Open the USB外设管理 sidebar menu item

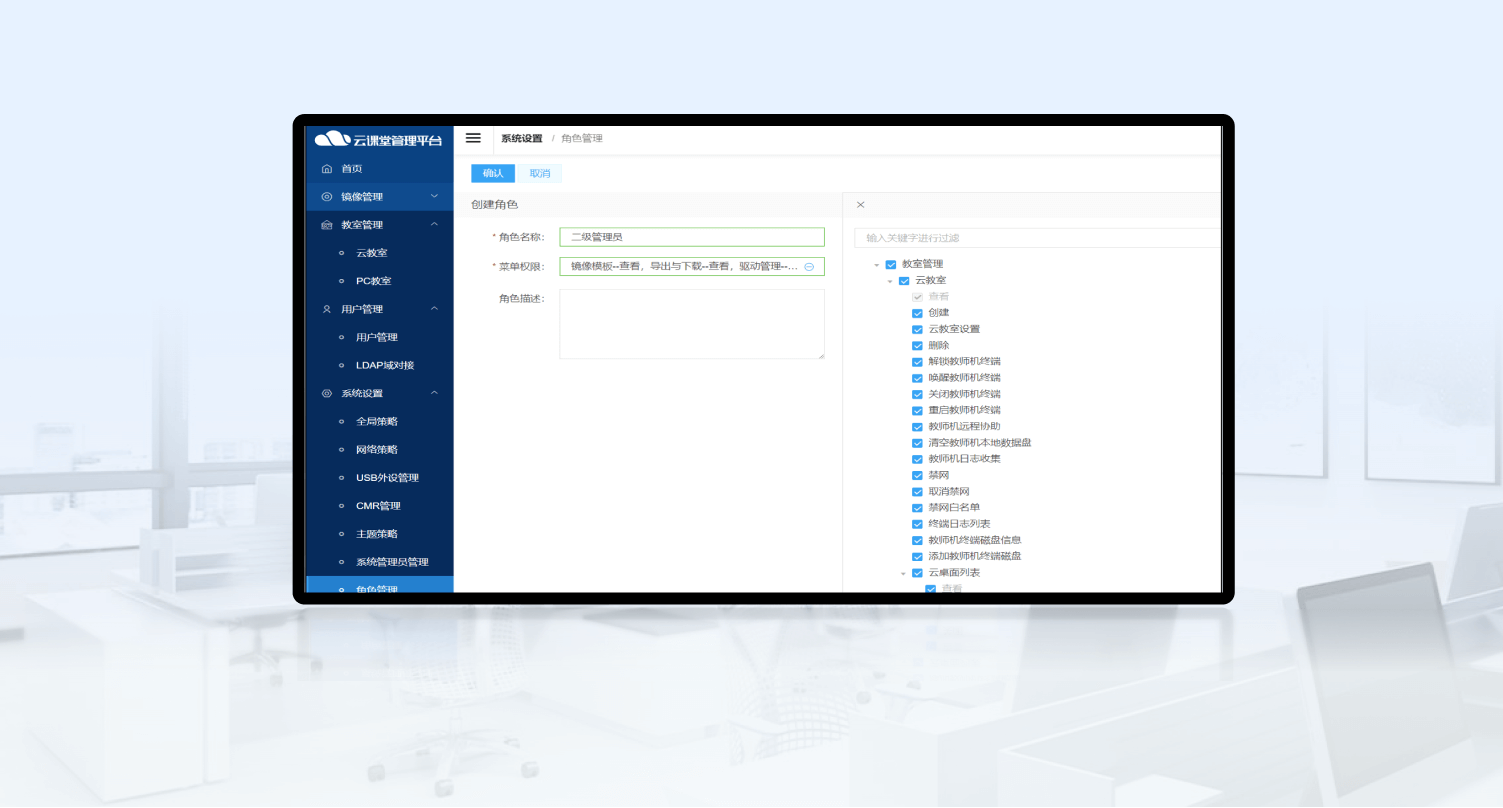(x=387, y=478)
